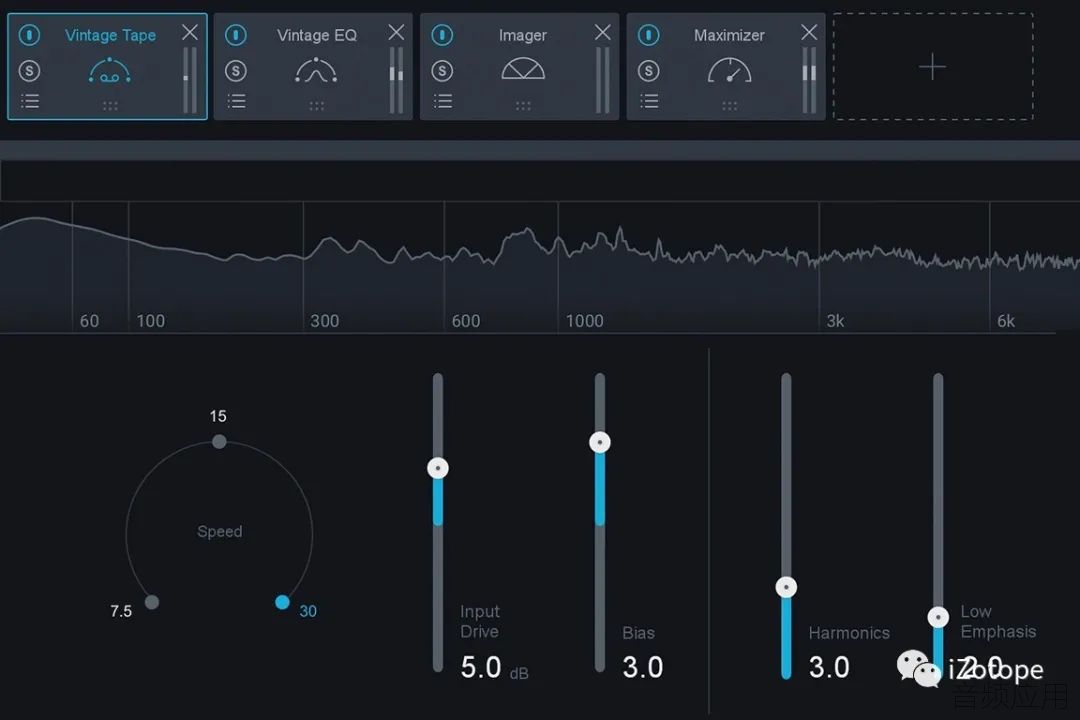The width and height of the screenshot is (1080, 720).
Task: Click the Low Emphasis slider handle
Action: (938, 617)
